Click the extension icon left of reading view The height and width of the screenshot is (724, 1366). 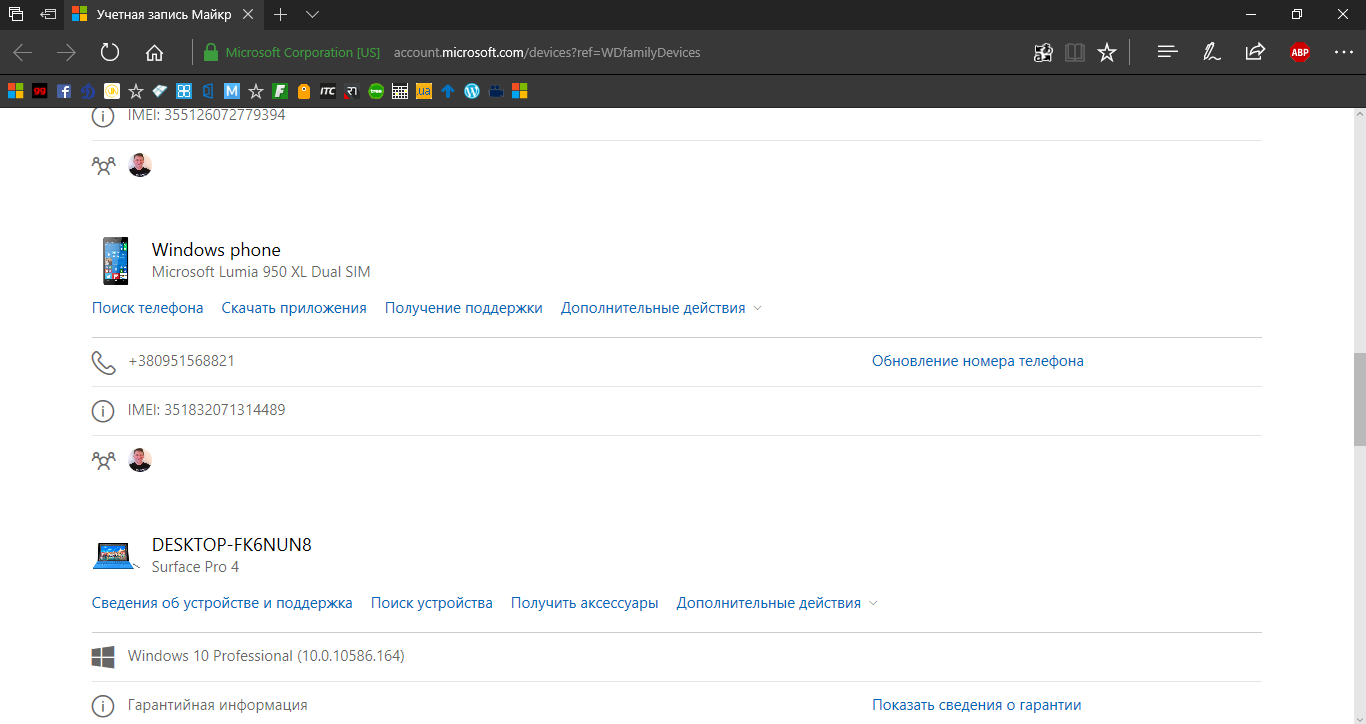[1043, 52]
